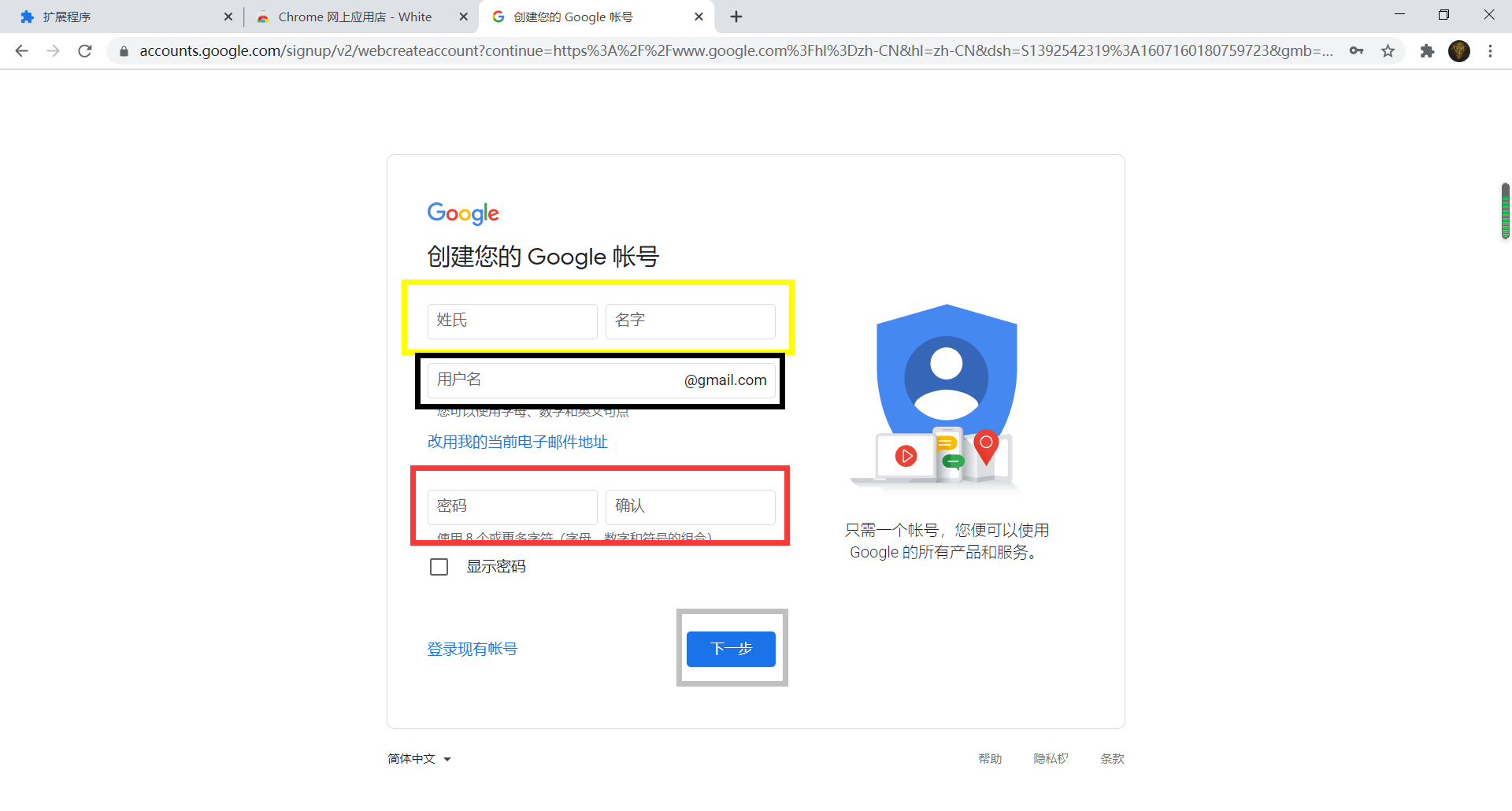Open a new browser tab
The image size is (1512, 811).
736,17
